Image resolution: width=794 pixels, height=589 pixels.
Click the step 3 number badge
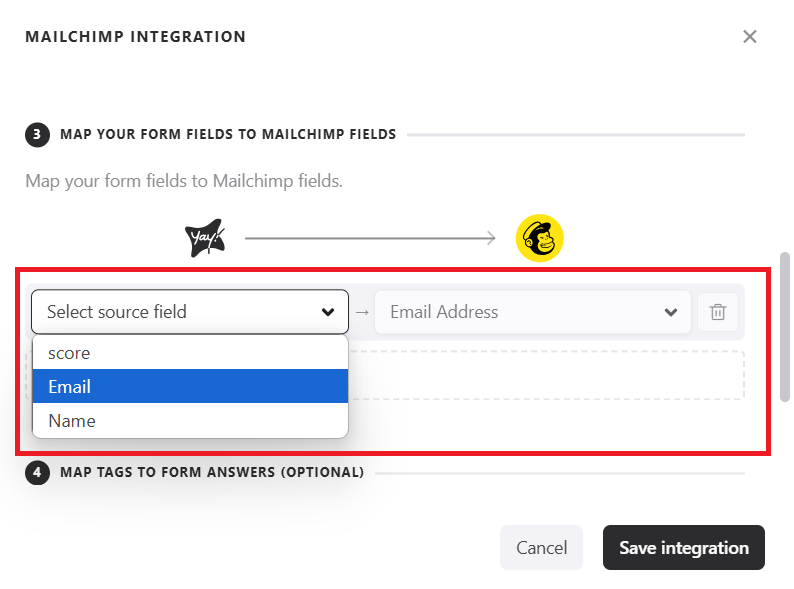click(x=37, y=134)
